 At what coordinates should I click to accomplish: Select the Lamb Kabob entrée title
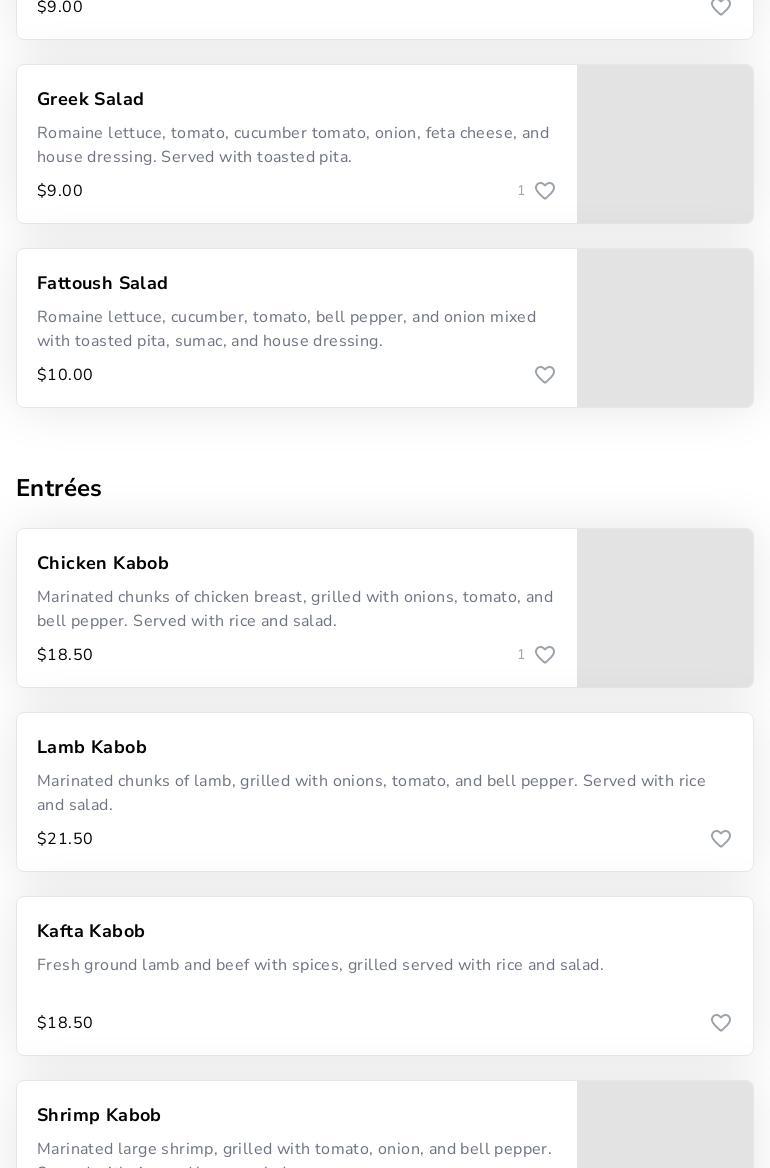coord(92,747)
